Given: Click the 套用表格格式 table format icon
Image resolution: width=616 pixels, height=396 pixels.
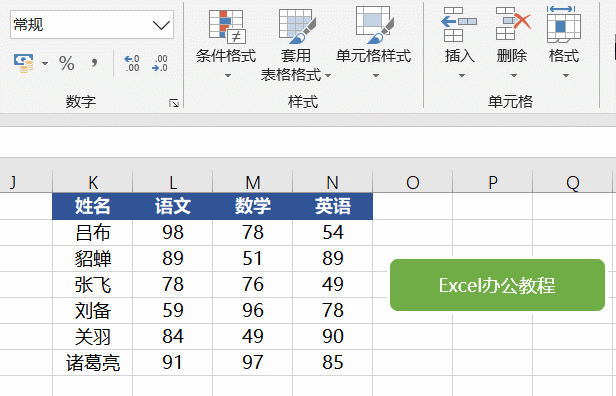Looking at the screenshot, I should pos(297,26).
